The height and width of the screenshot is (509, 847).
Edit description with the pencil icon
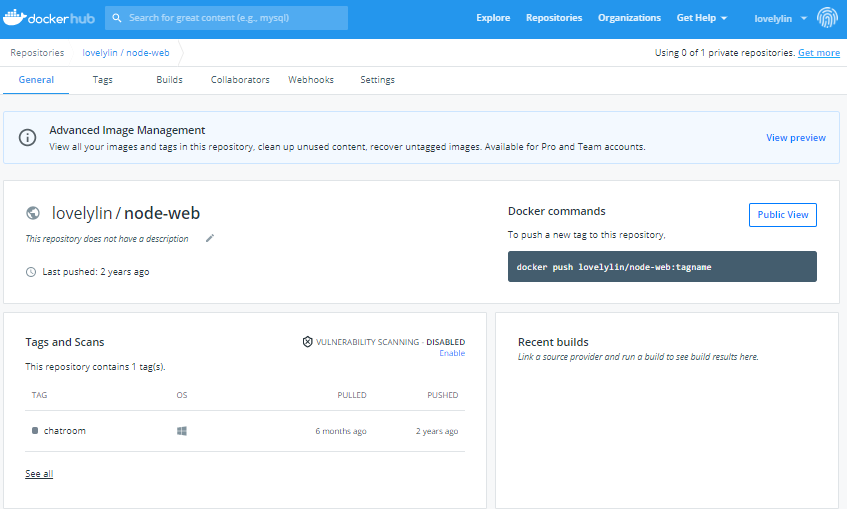coord(210,238)
